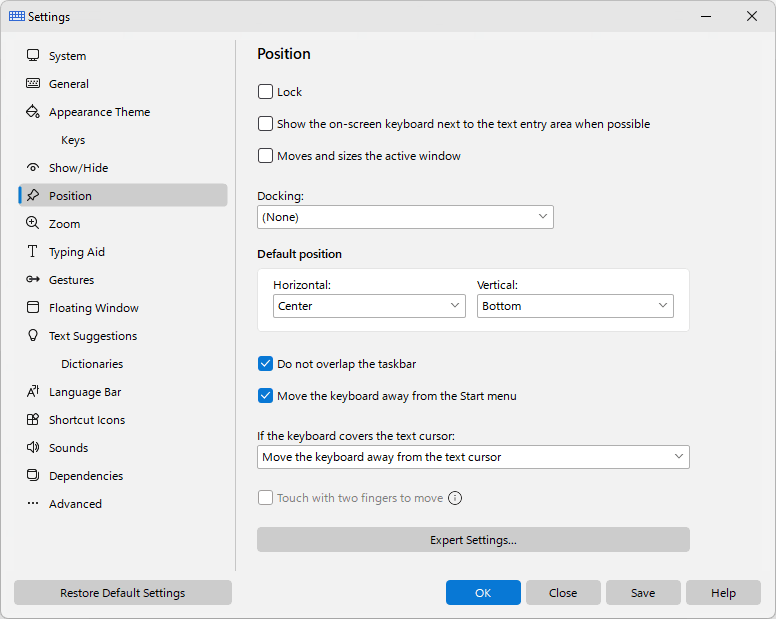Click the Typing Aid T icon
The width and height of the screenshot is (776, 619).
pos(33,251)
